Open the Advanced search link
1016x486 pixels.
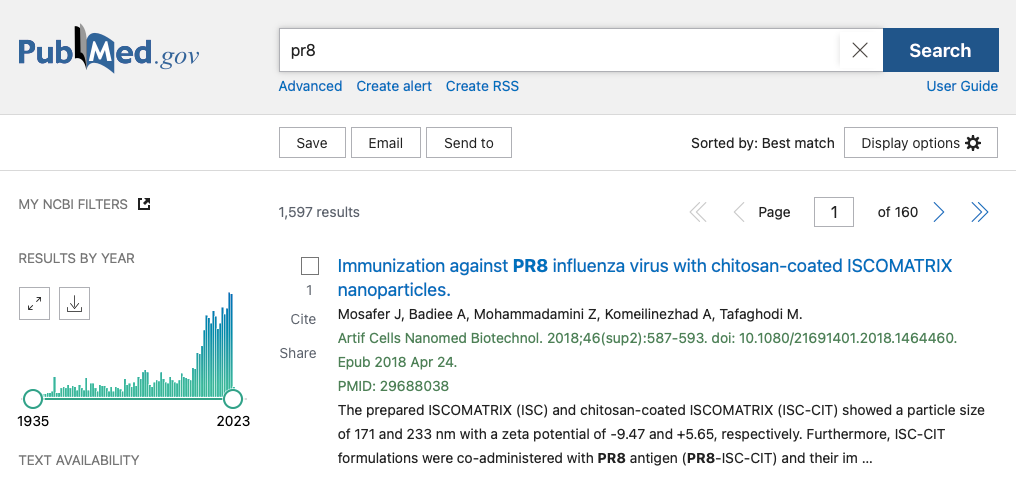[310, 86]
